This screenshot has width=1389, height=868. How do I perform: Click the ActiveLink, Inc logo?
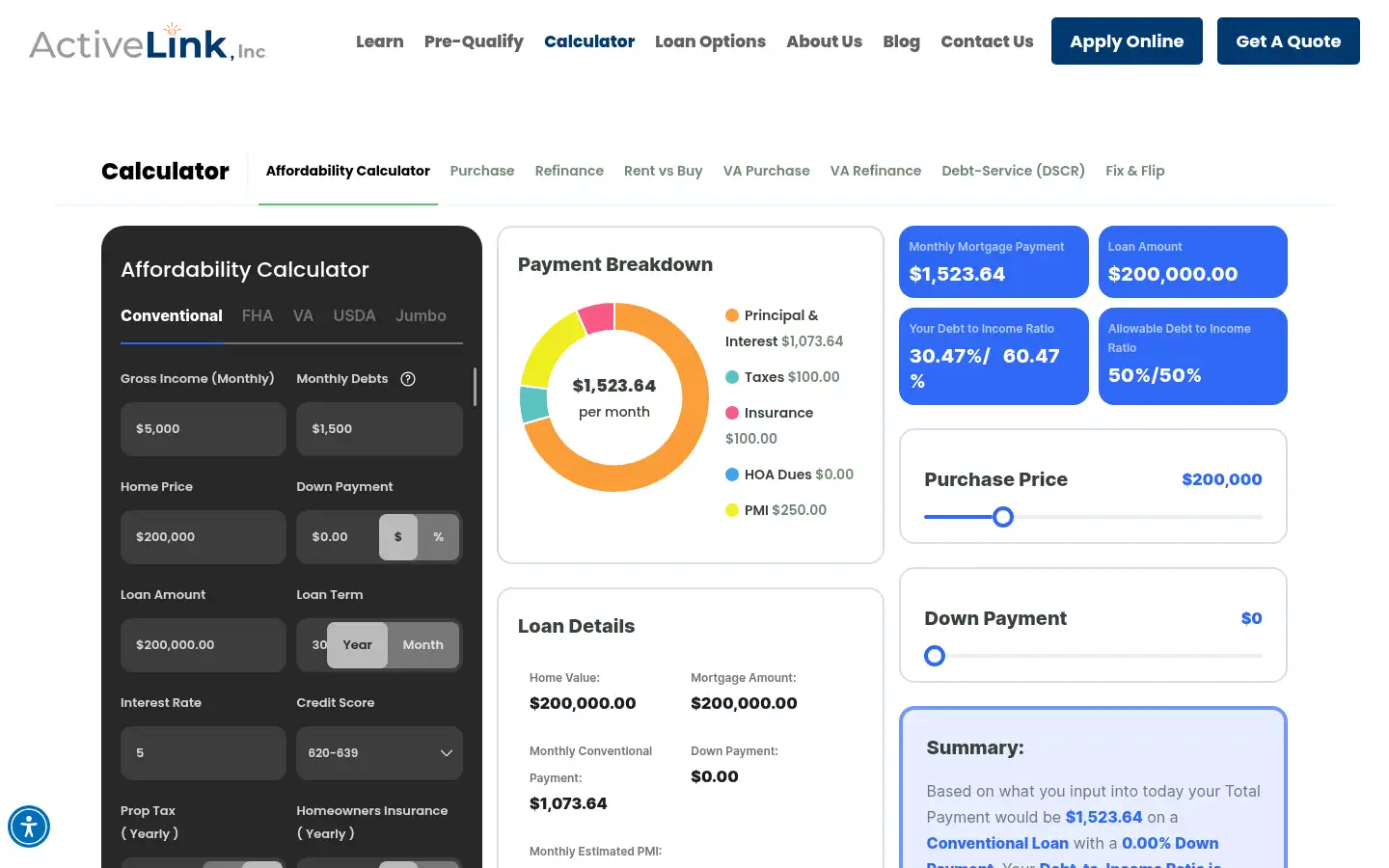pos(148,41)
